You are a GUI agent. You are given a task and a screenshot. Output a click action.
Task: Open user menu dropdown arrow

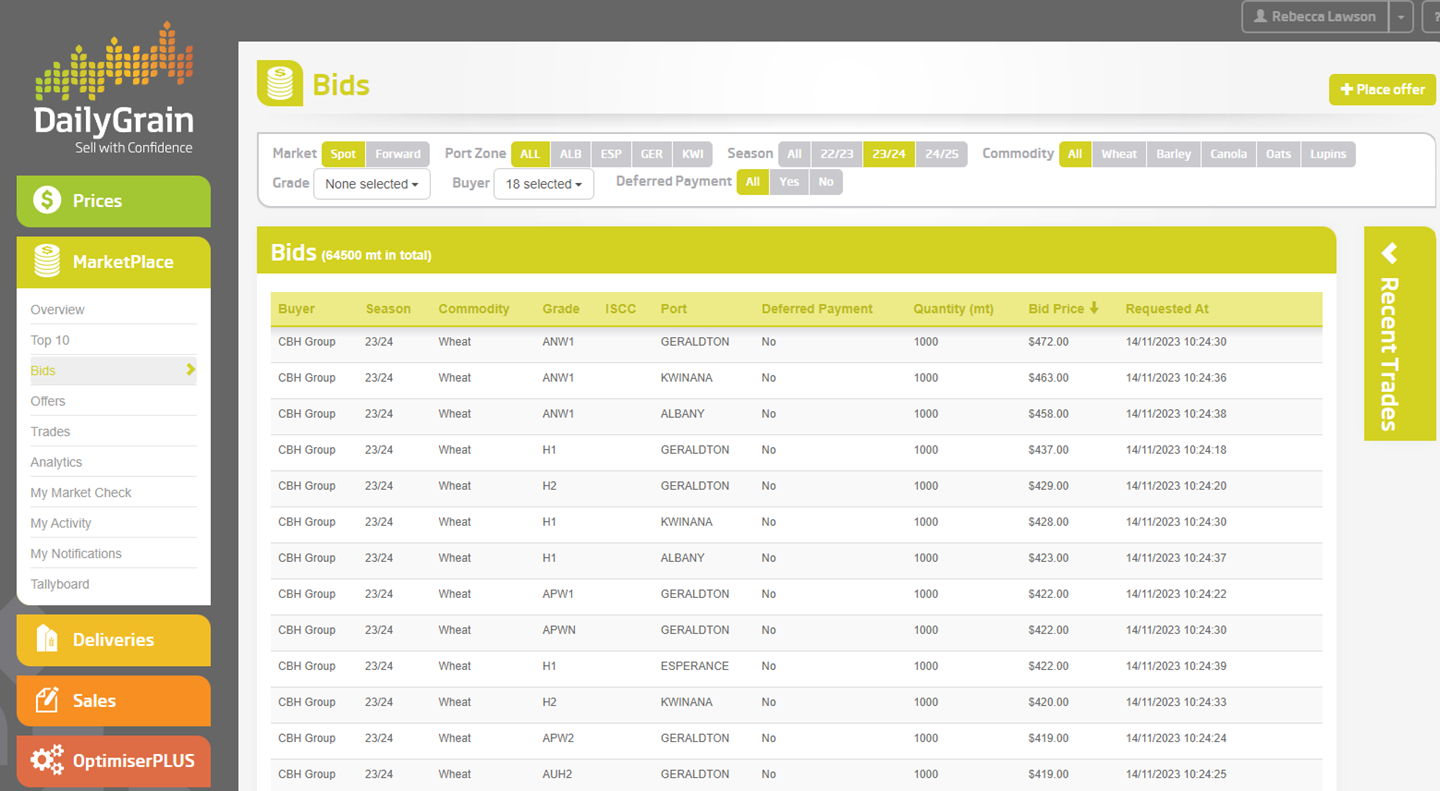click(1403, 17)
